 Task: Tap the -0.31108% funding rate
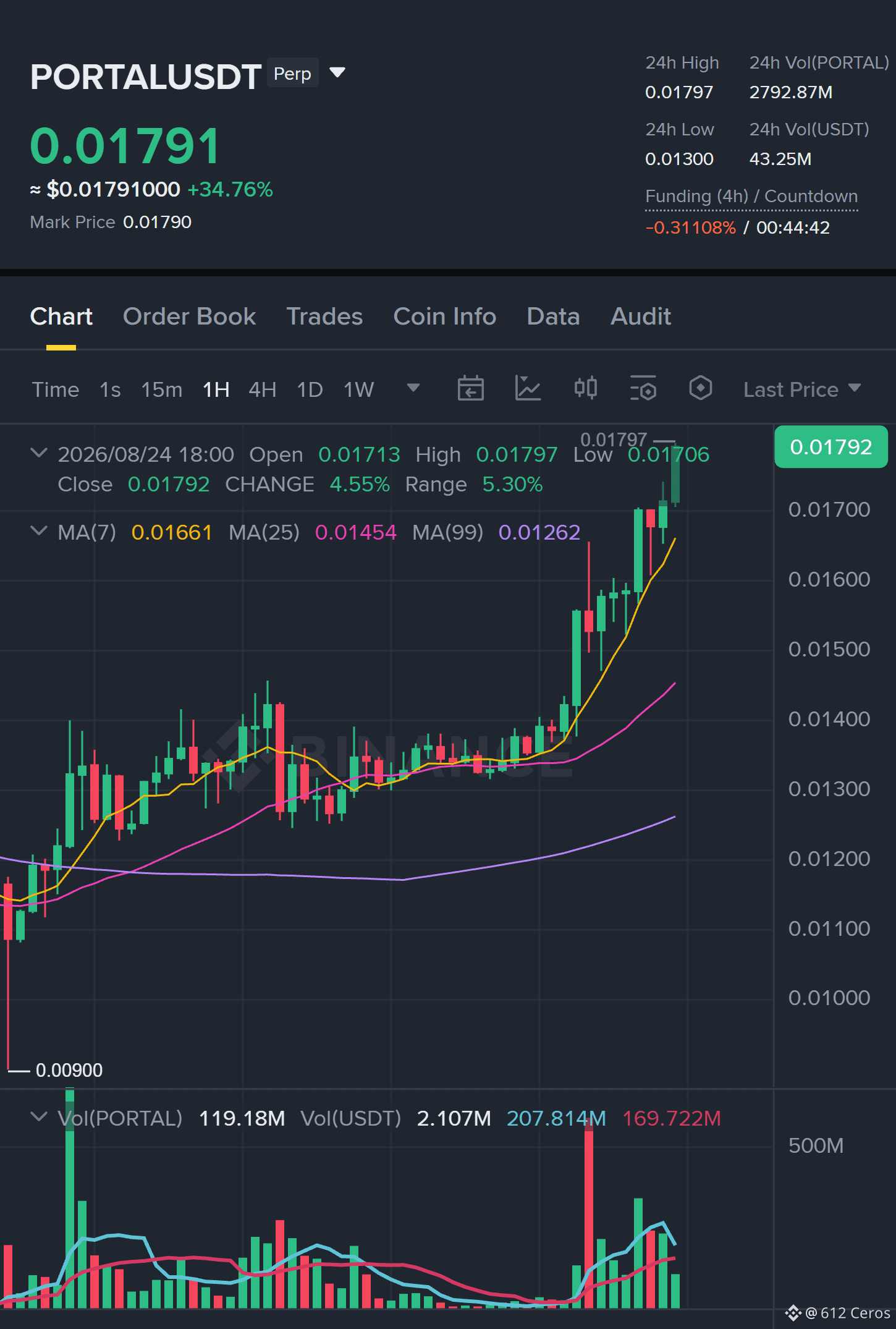pos(691,227)
